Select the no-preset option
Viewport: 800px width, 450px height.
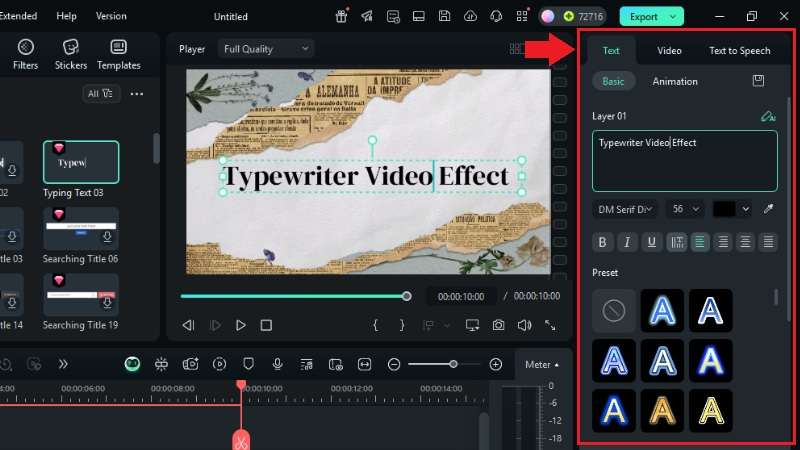coord(614,310)
